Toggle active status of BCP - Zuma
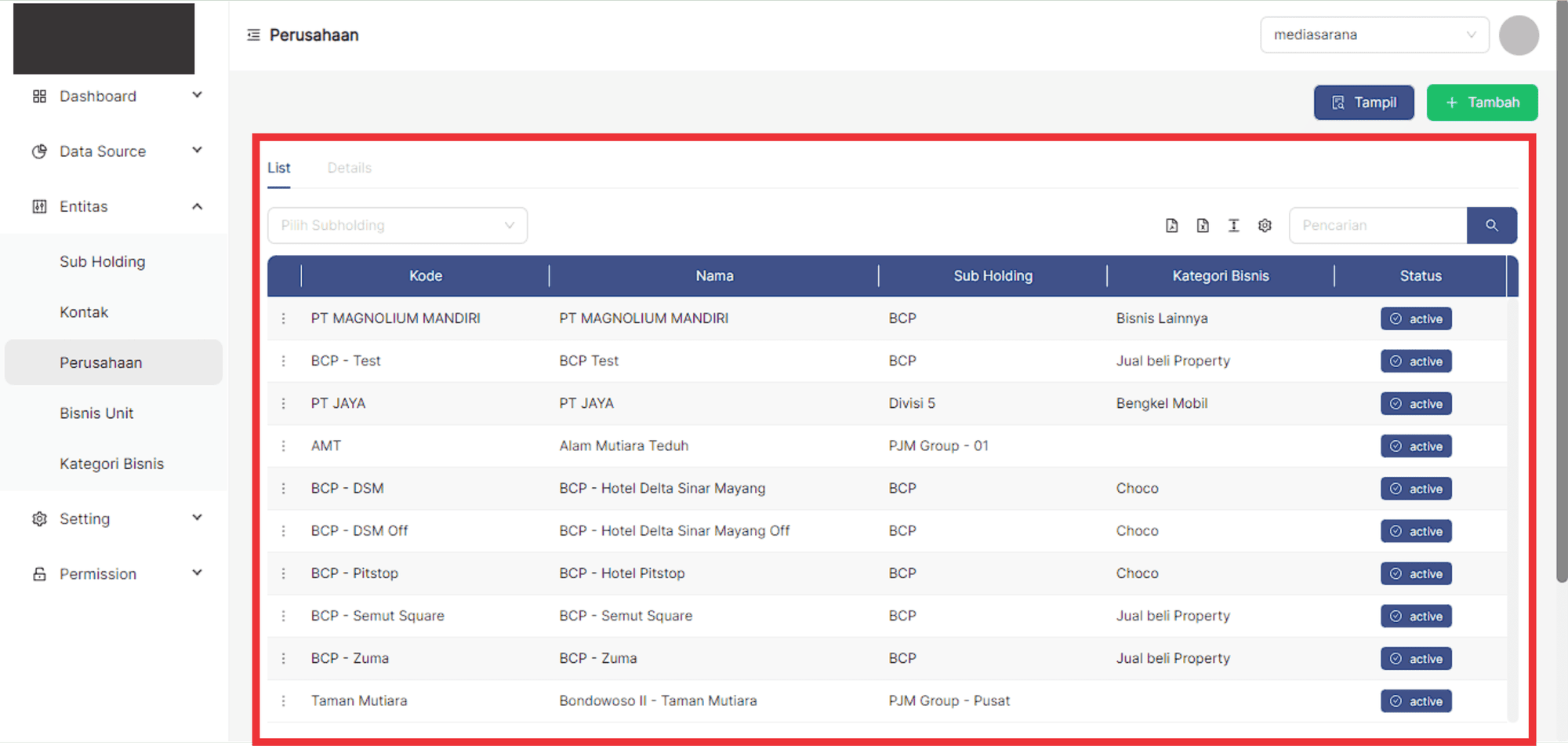The width and height of the screenshot is (1568, 746). point(1416,659)
